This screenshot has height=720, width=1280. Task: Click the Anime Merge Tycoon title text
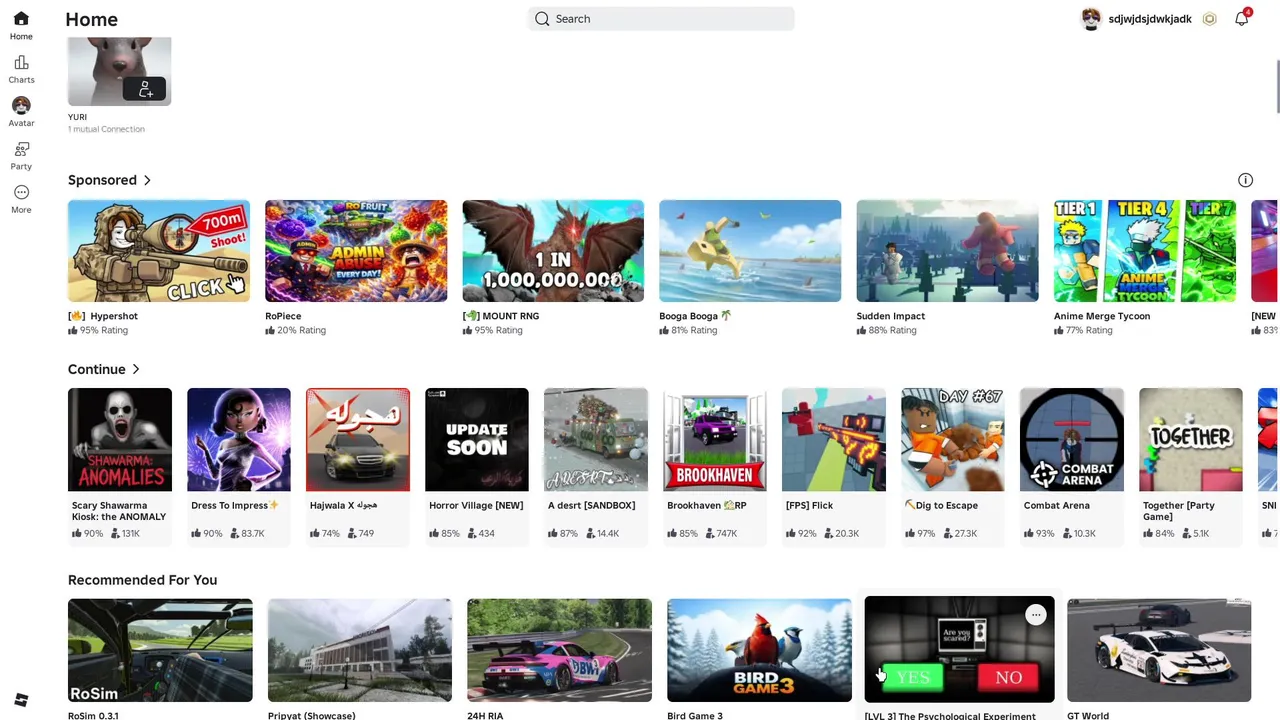[1102, 316]
